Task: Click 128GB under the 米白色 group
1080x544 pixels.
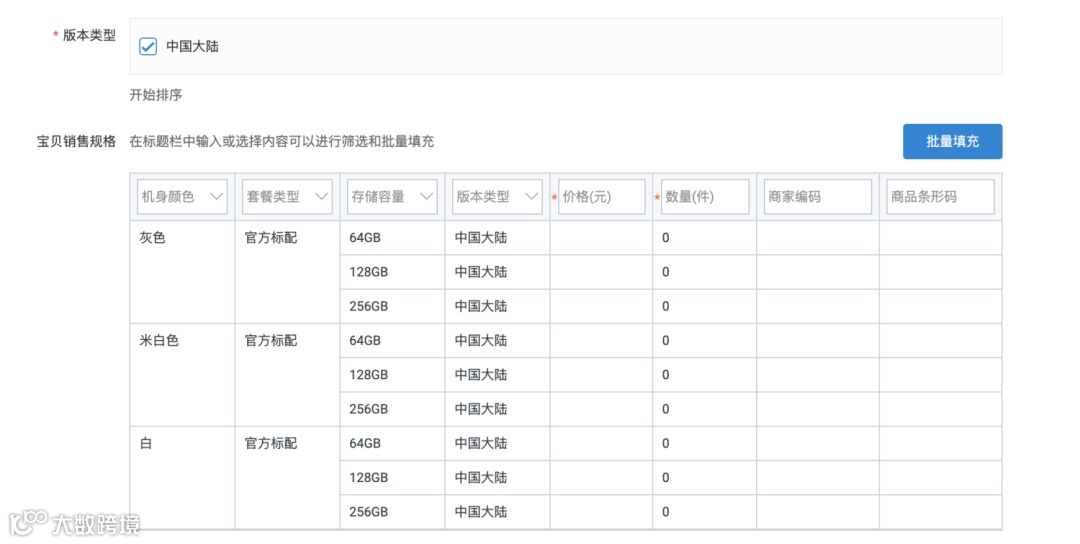Action: click(368, 375)
